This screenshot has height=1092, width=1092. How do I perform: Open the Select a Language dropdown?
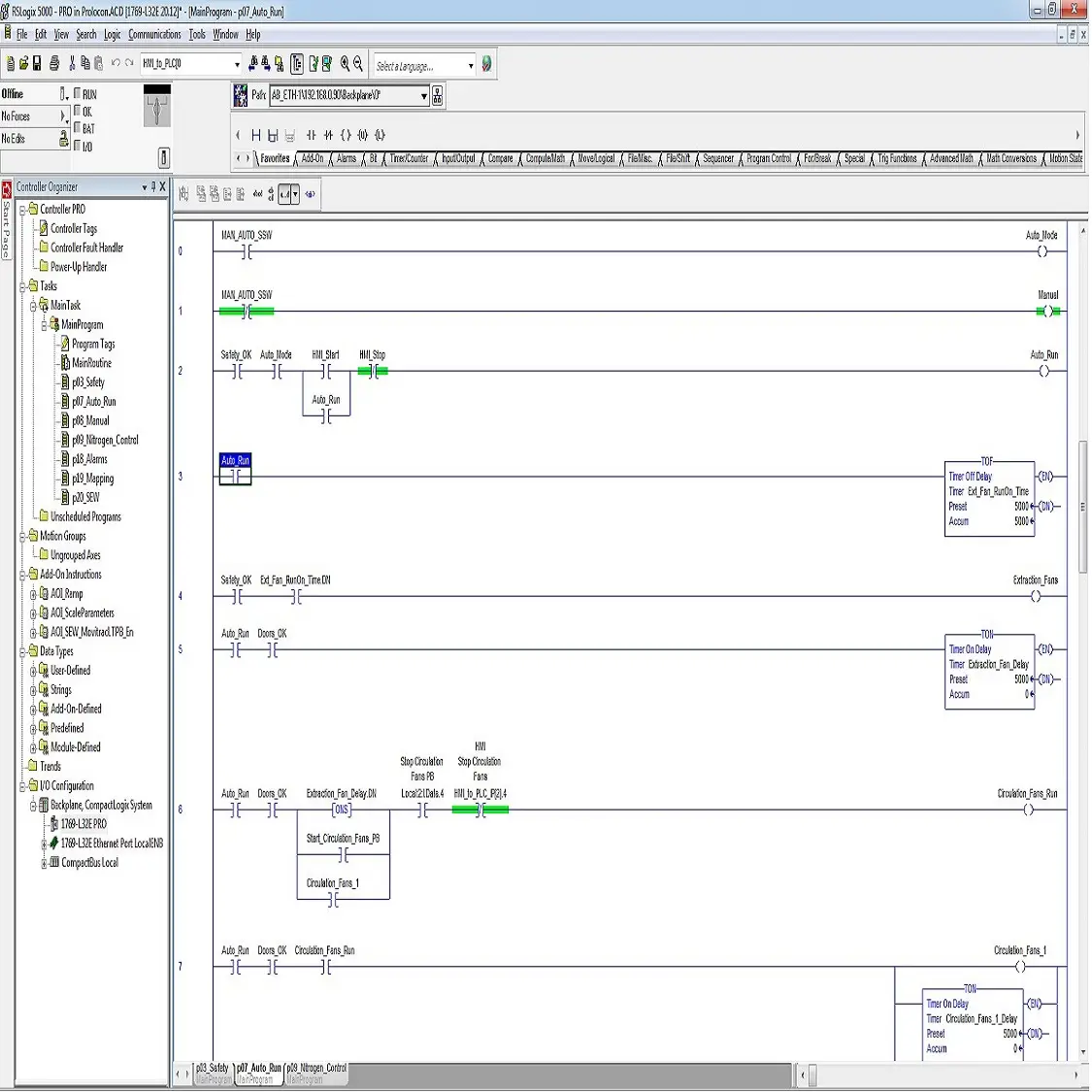click(x=471, y=65)
